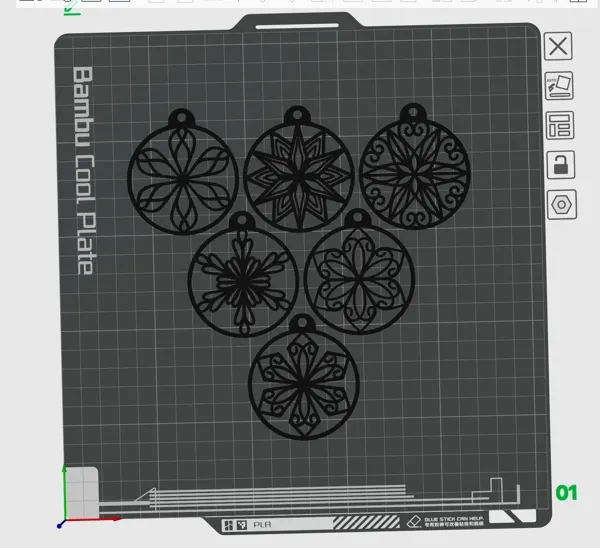Click the arrange plate layout icon

coord(560,125)
